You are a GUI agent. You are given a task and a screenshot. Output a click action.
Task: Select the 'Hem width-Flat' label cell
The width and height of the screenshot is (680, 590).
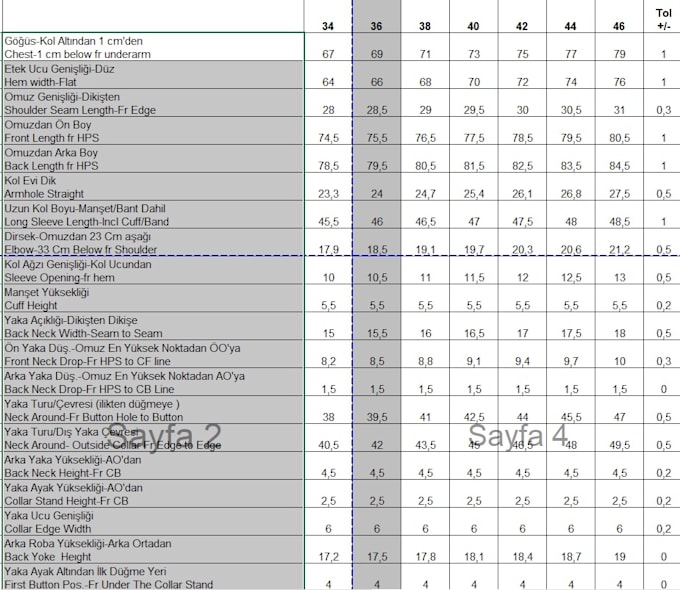coord(153,75)
